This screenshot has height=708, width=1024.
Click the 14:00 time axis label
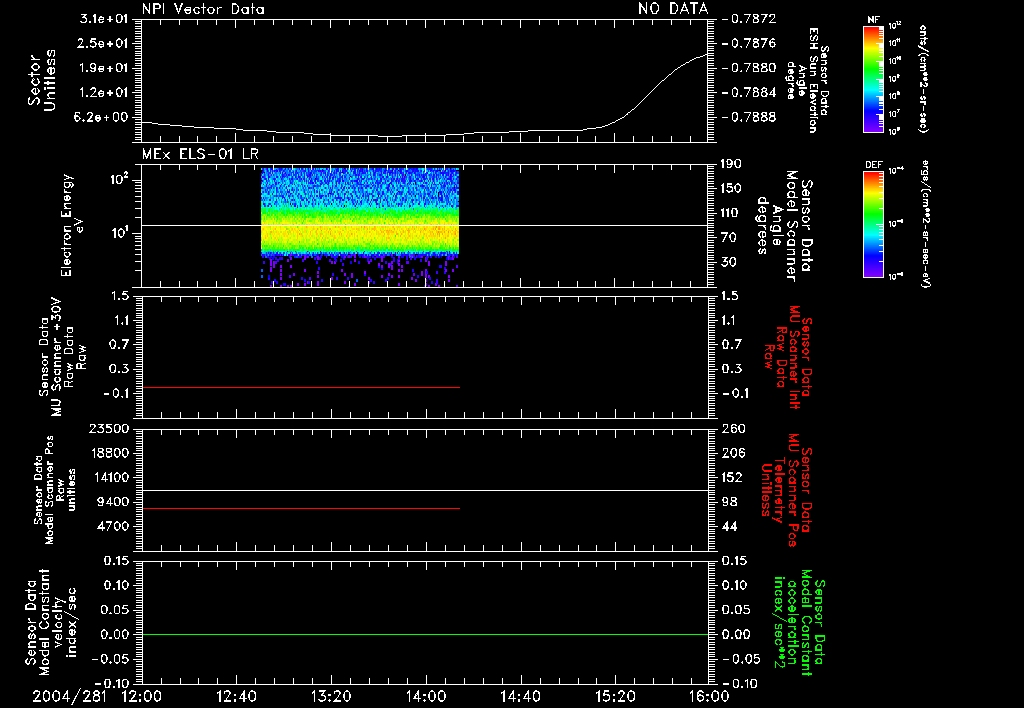click(x=426, y=696)
